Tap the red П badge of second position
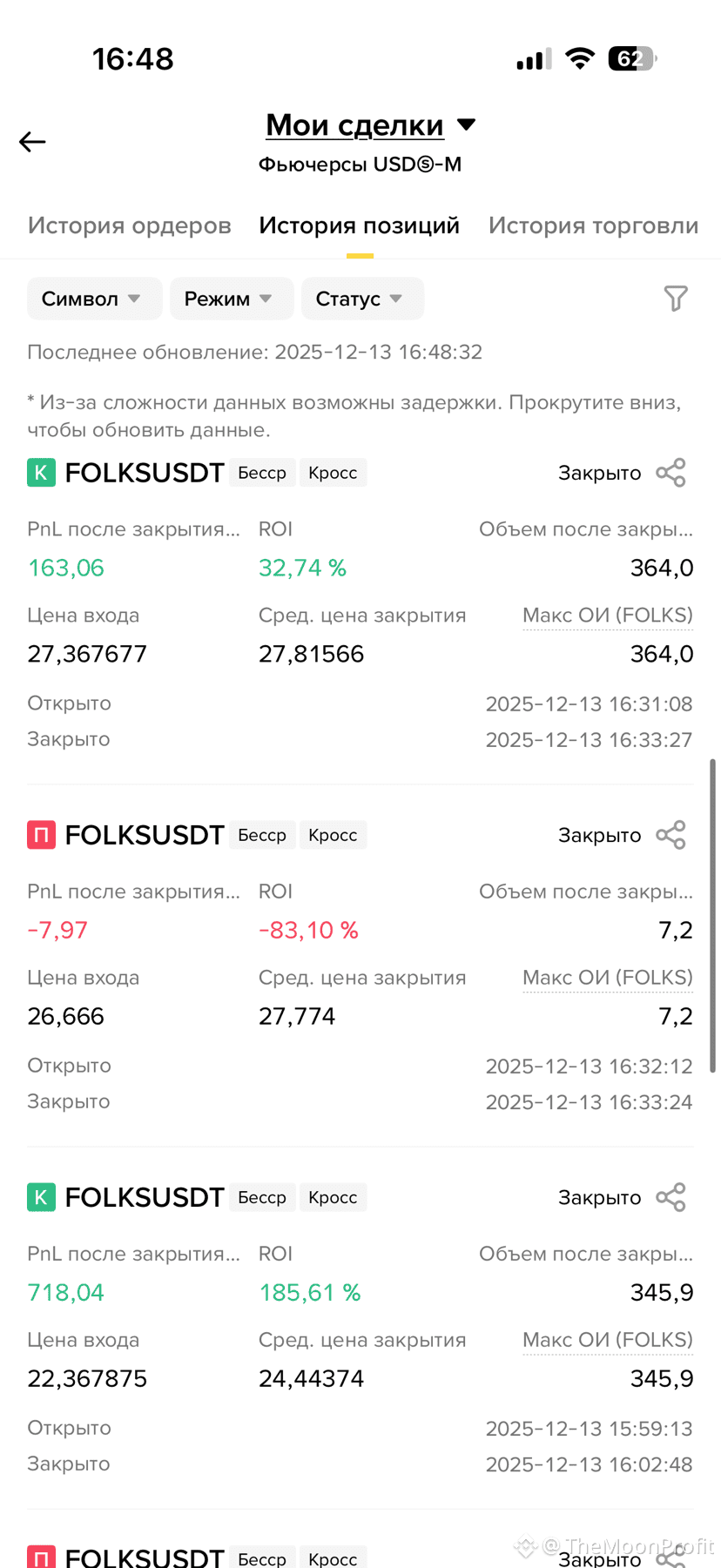 (41, 835)
